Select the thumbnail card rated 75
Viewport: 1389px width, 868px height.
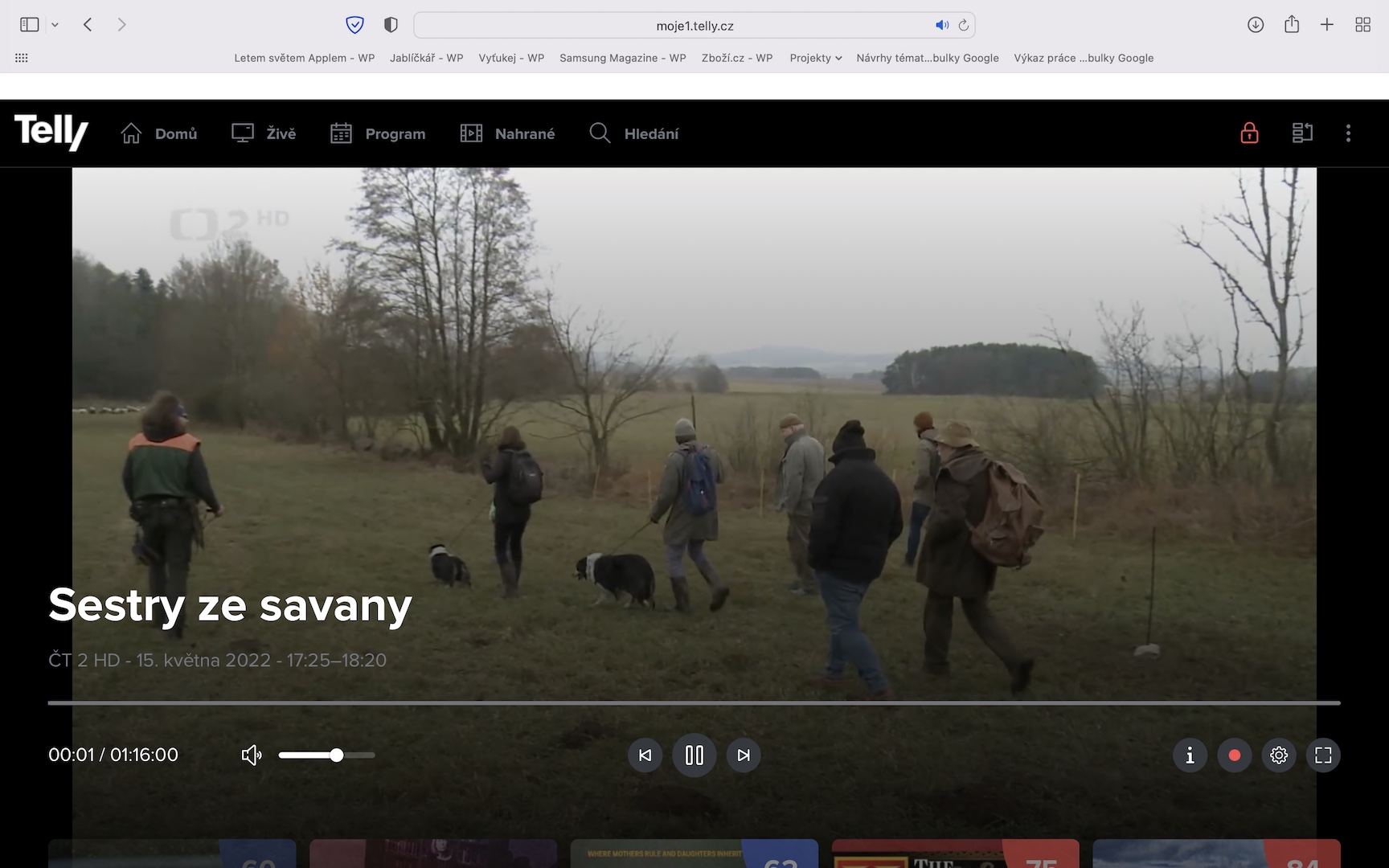click(956, 854)
